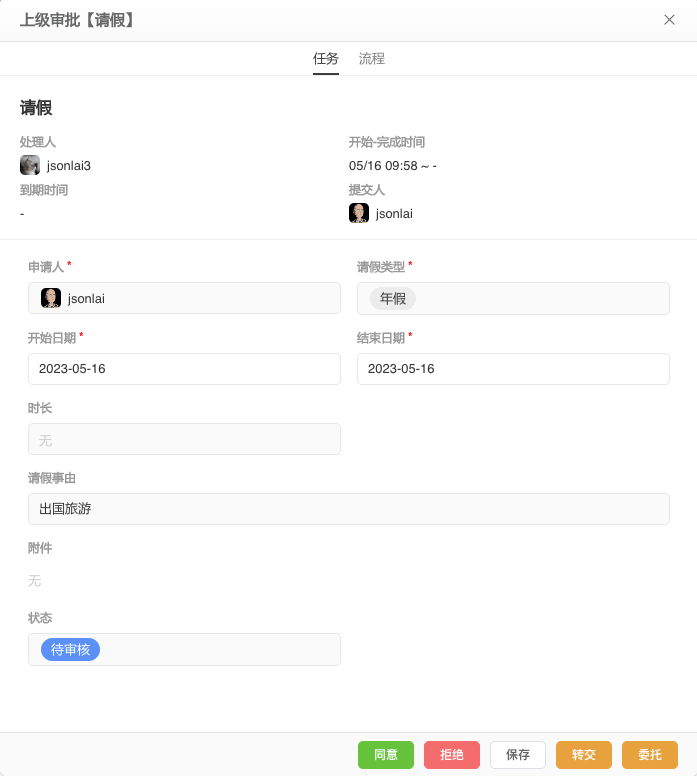697x776 pixels.
Task: Click the 附件 label
Action: click(x=40, y=548)
